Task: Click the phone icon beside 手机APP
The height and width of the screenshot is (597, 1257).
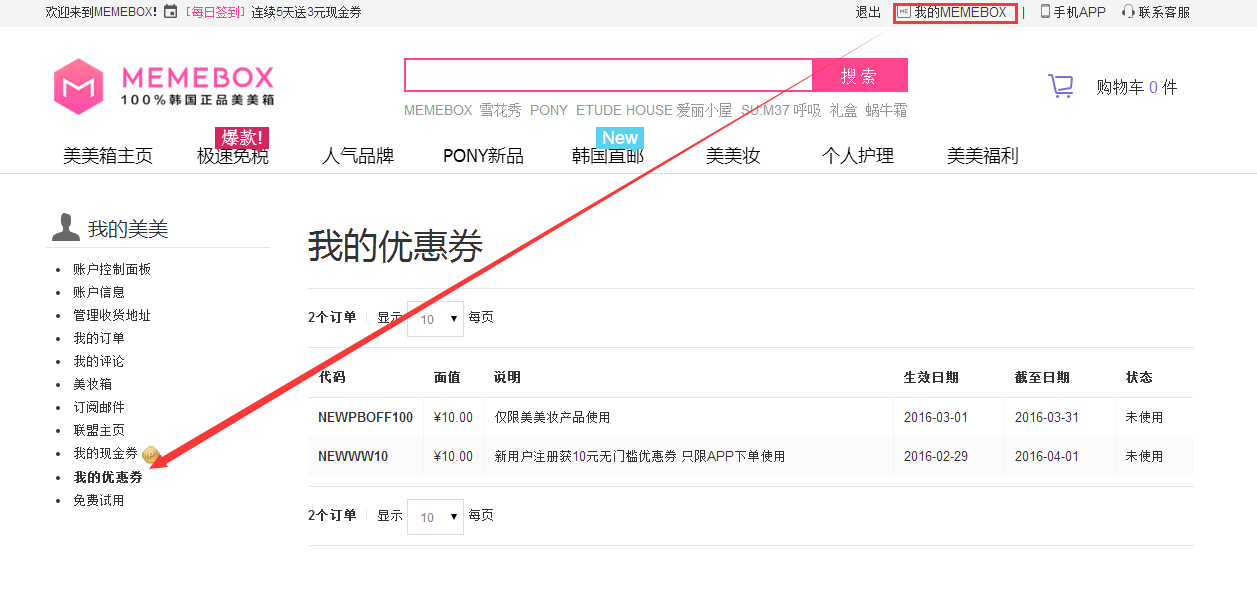Action: [x=1045, y=12]
